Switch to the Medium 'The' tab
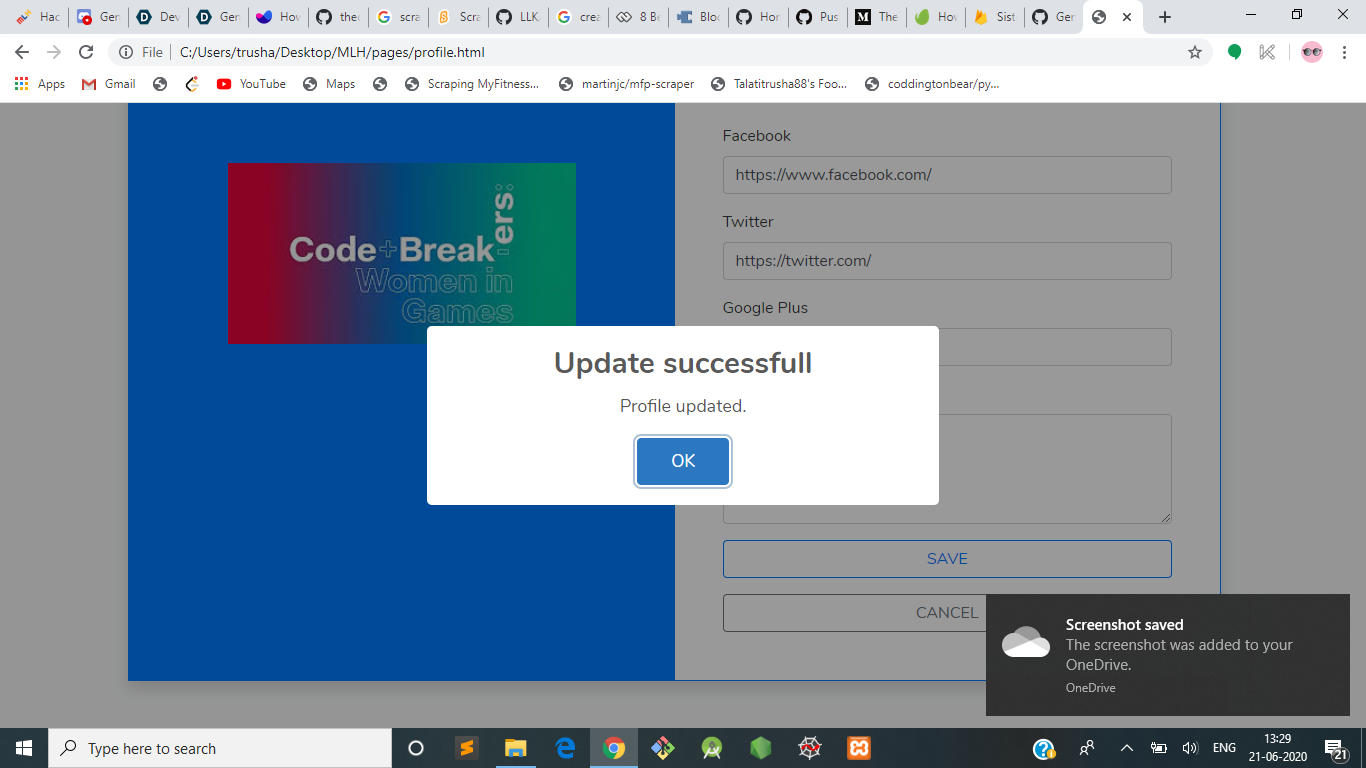This screenshot has width=1366, height=768. click(877, 17)
